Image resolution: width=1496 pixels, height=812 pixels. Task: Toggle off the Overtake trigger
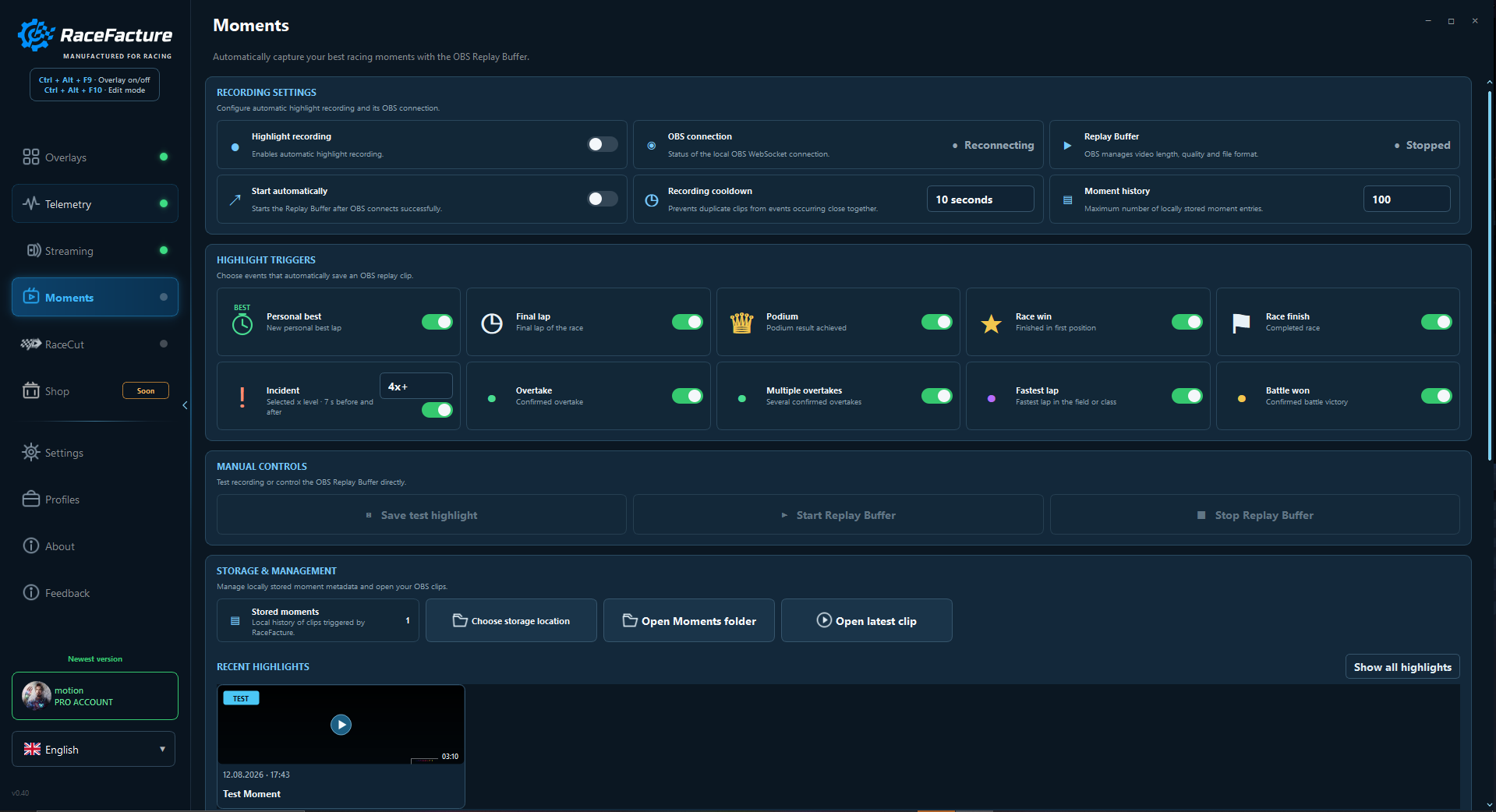point(688,397)
